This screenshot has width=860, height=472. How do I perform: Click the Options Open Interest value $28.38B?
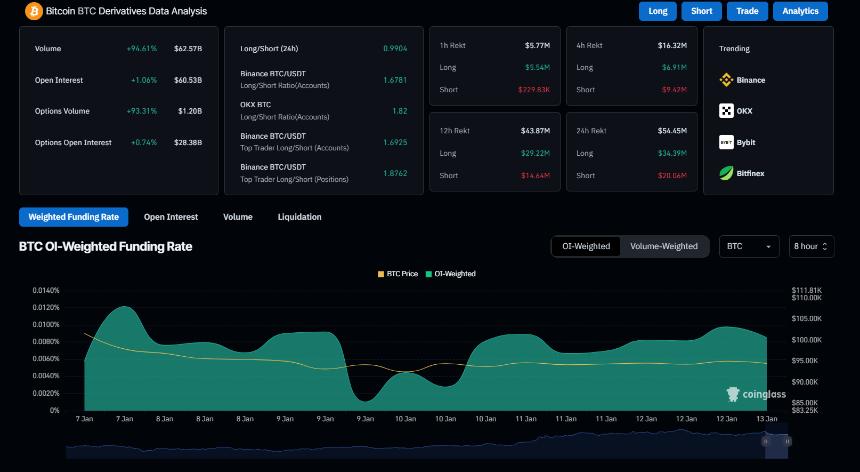click(x=188, y=143)
